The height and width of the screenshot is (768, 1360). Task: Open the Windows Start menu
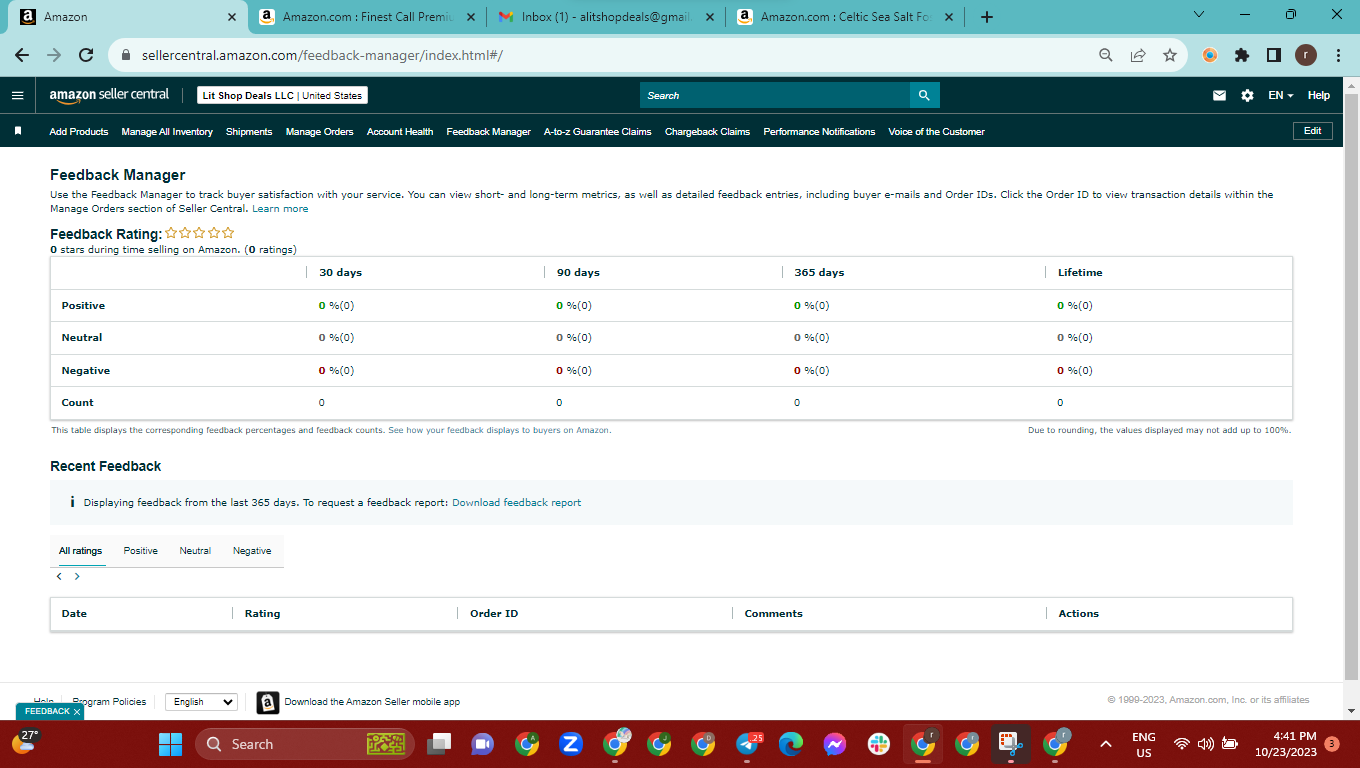pos(171,744)
